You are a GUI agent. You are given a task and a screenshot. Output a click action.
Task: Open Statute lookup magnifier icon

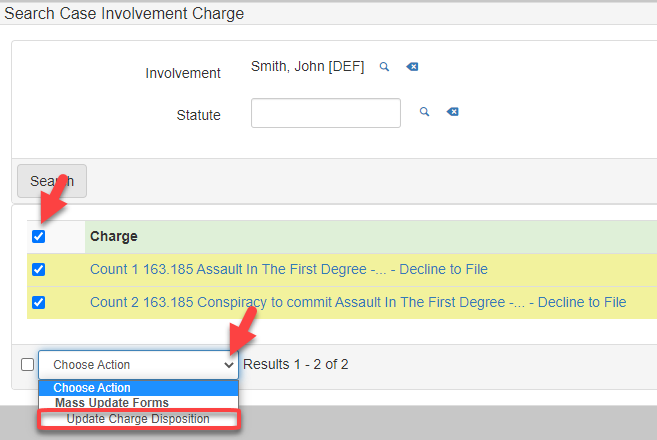[424, 112]
